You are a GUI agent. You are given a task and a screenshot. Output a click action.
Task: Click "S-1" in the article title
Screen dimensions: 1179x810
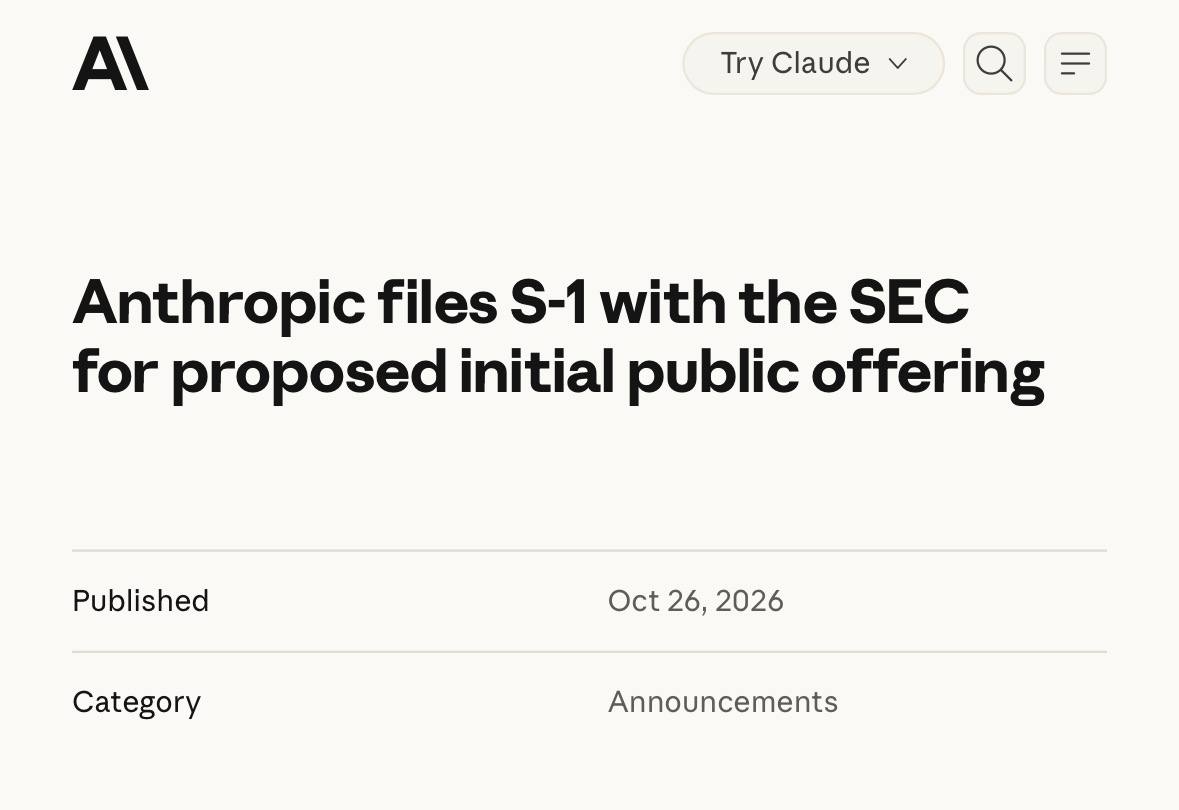(x=548, y=302)
